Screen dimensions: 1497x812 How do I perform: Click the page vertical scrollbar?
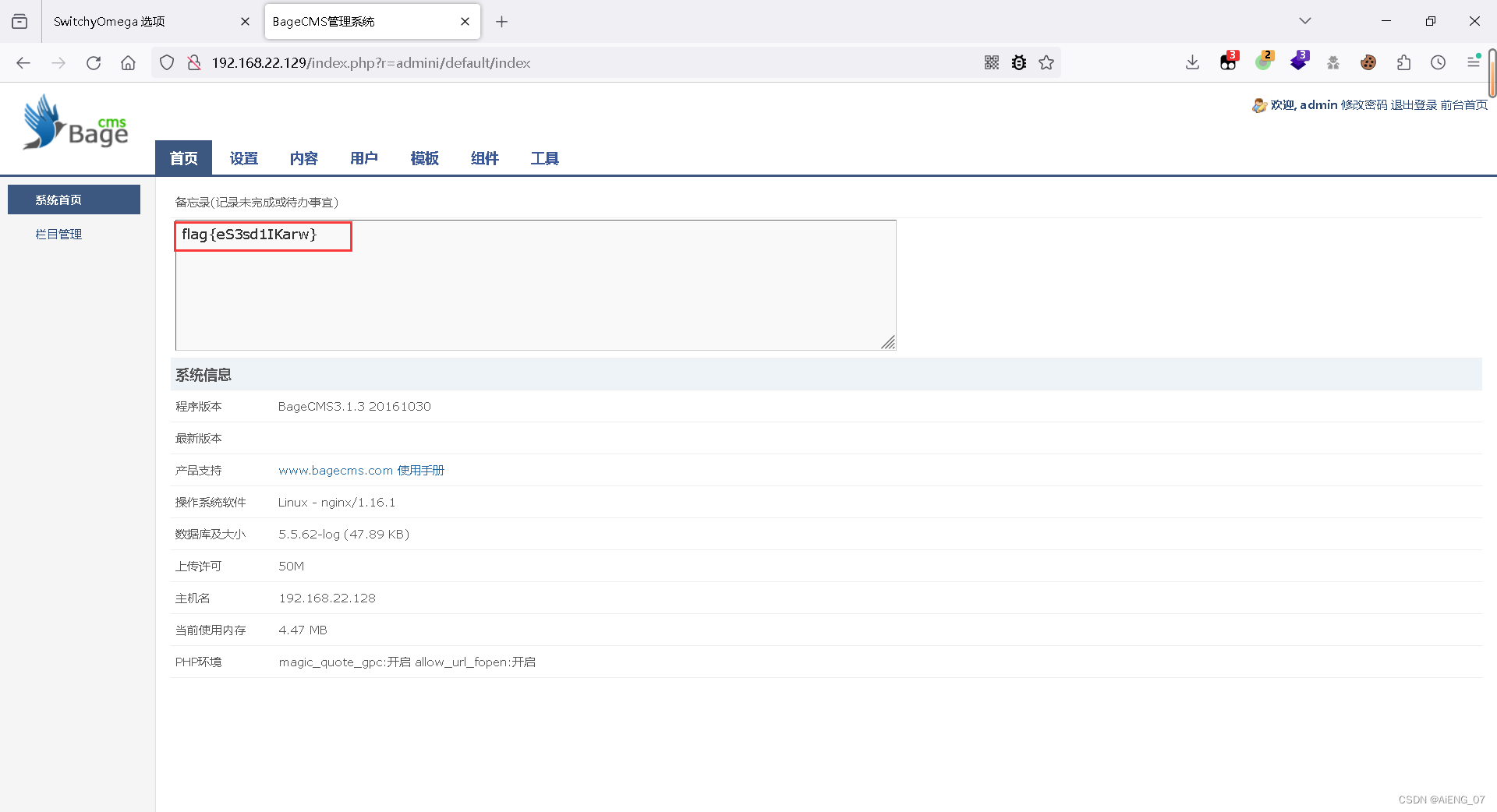tap(1492, 72)
